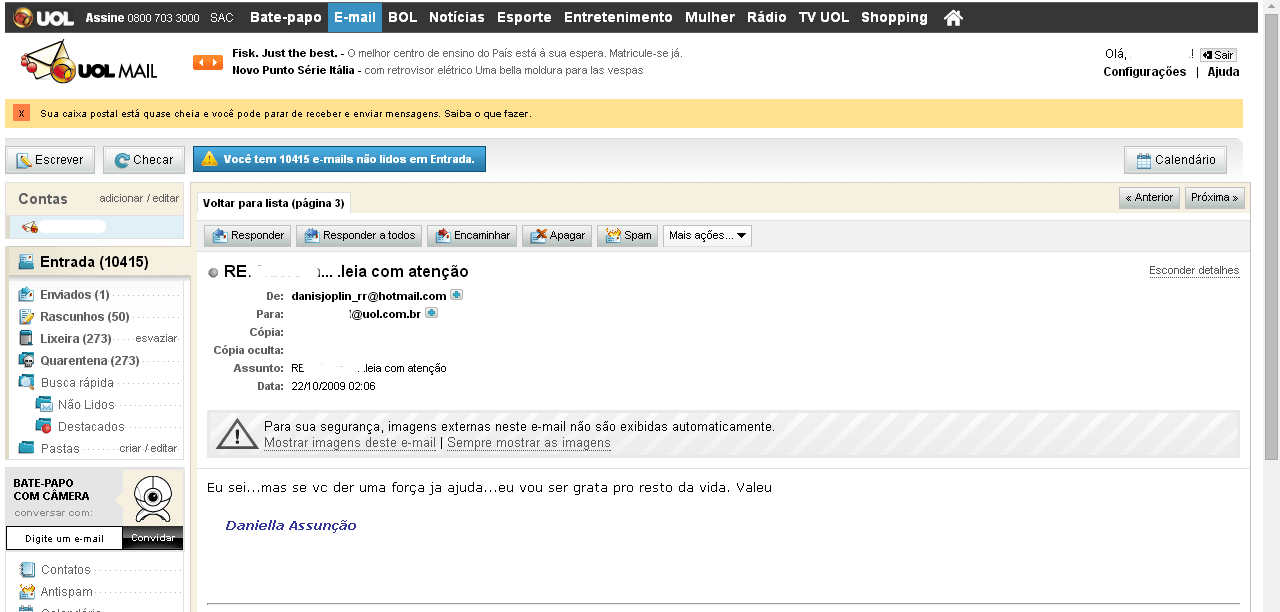Open the Quarentena folder

(x=89, y=361)
